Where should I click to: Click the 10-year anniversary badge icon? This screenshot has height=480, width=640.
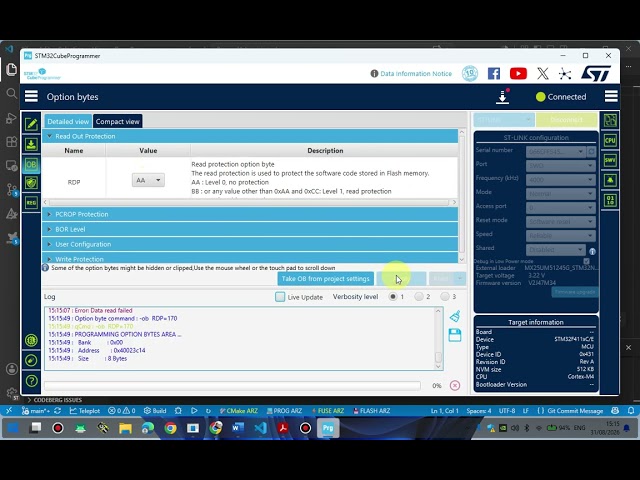[x=470, y=73]
